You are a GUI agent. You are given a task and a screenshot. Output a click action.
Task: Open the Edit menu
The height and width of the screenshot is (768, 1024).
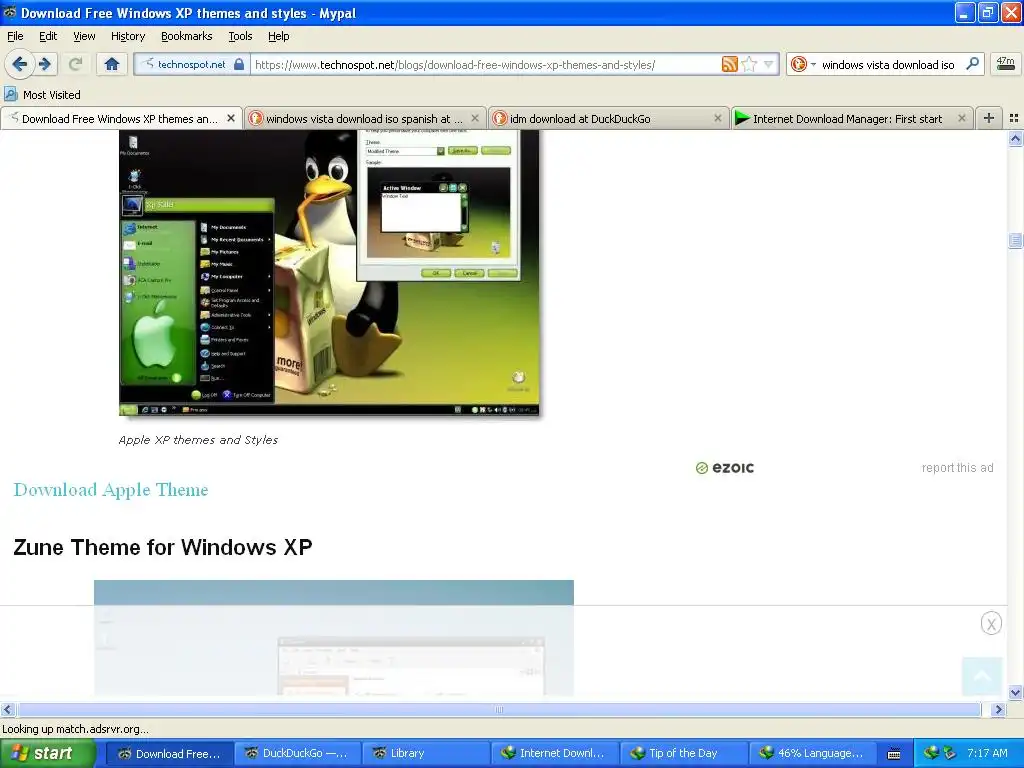point(48,36)
